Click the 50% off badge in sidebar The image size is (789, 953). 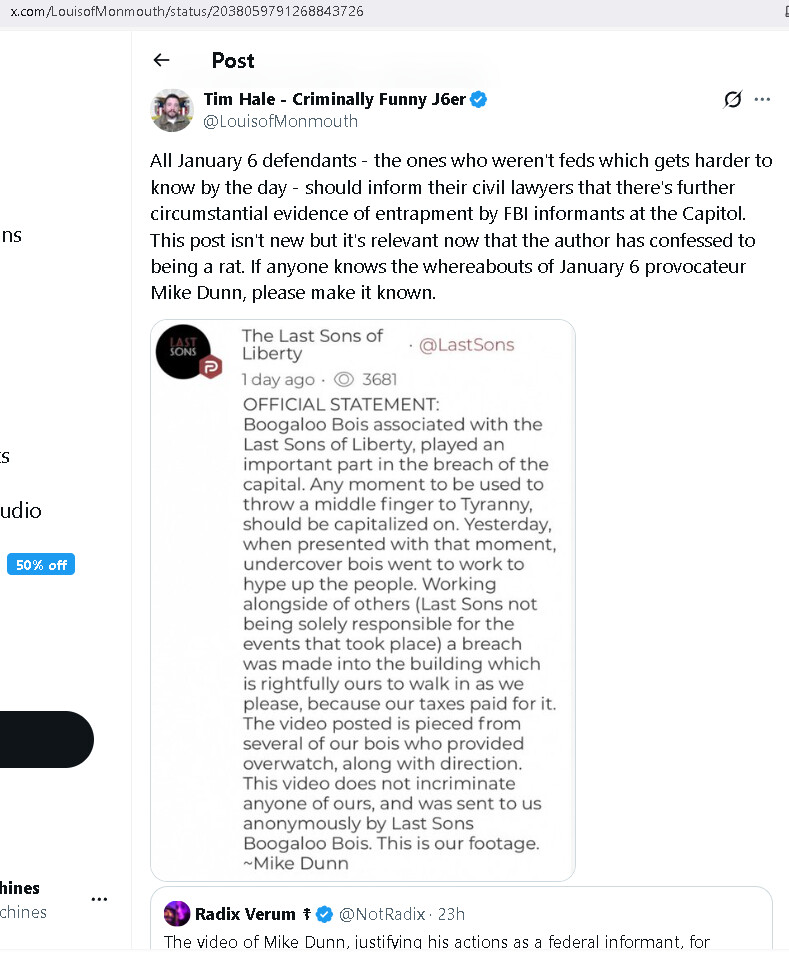41,565
